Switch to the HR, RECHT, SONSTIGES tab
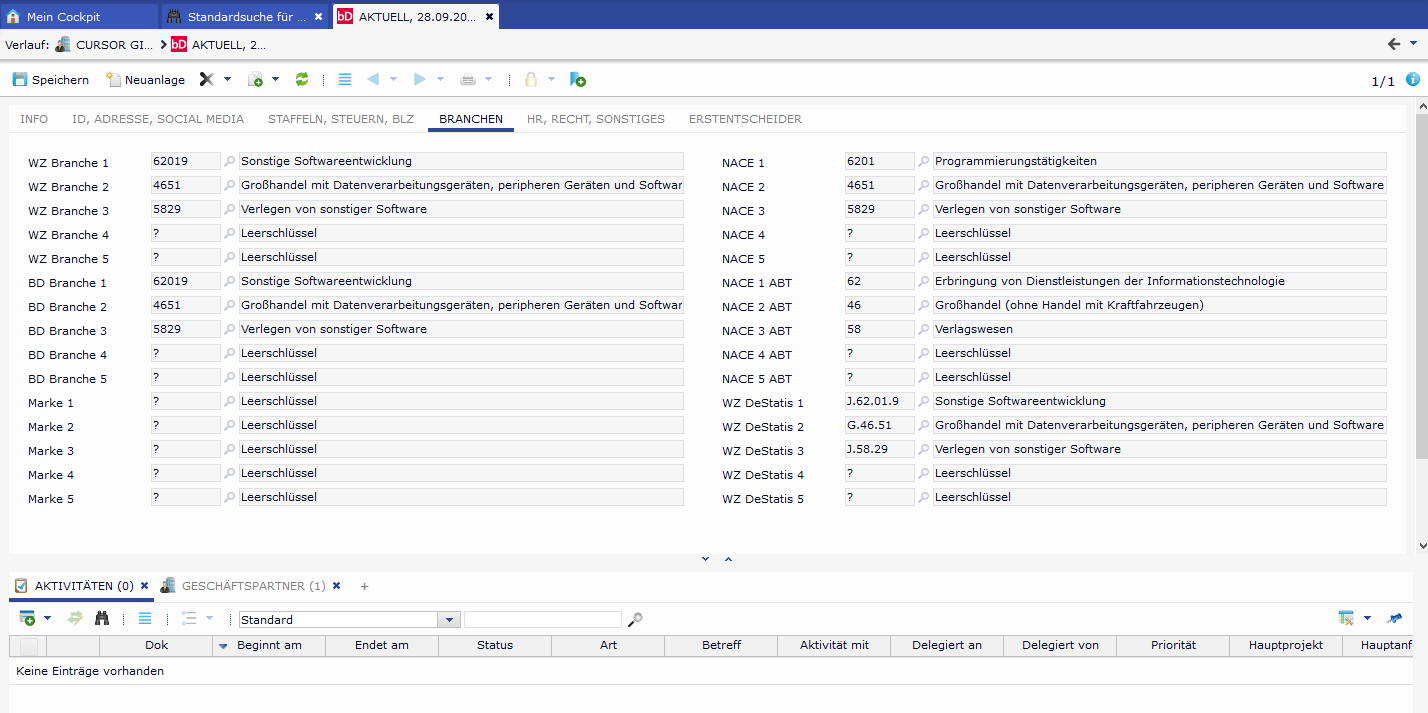This screenshot has height=713, width=1428. 595,119
